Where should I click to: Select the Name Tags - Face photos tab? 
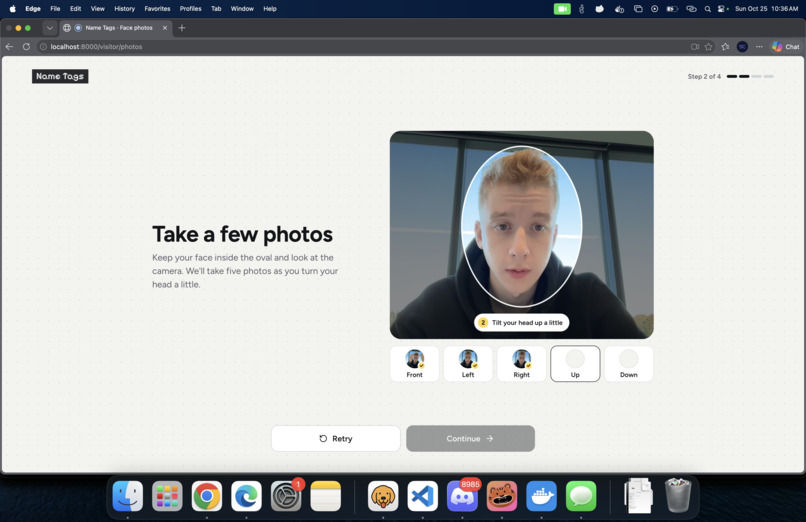(x=116, y=28)
